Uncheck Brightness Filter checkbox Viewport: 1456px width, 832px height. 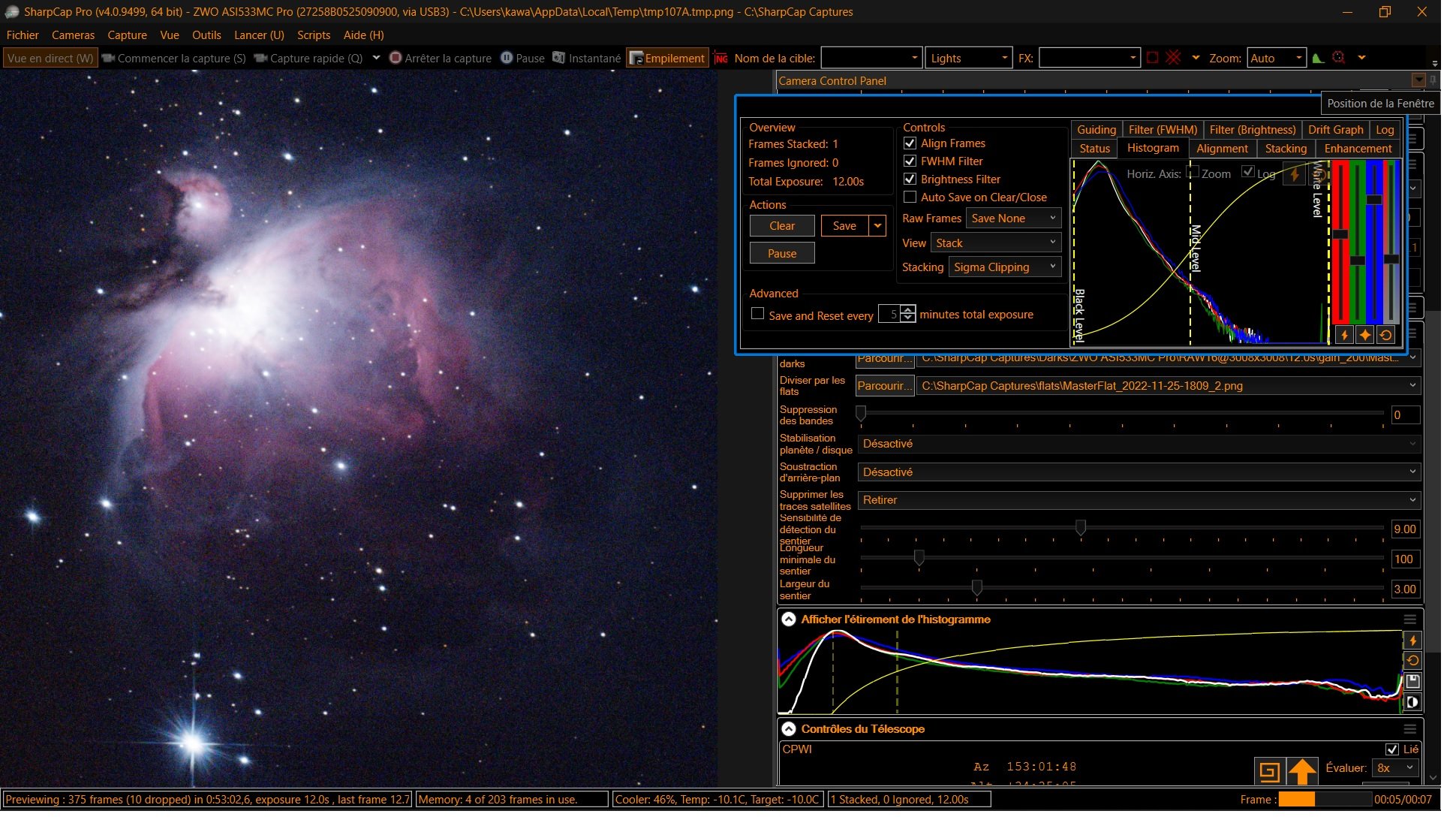(x=910, y=179)
